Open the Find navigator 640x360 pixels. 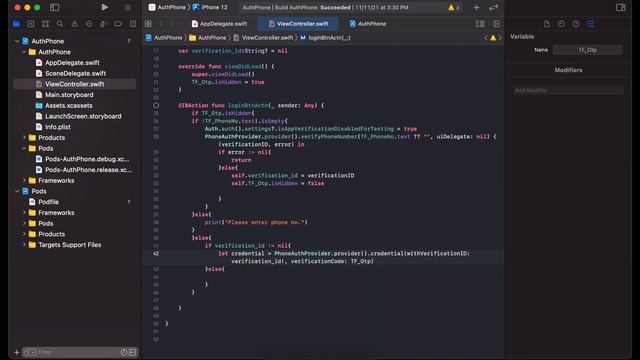pyautogui.click(x=60, y=24)
